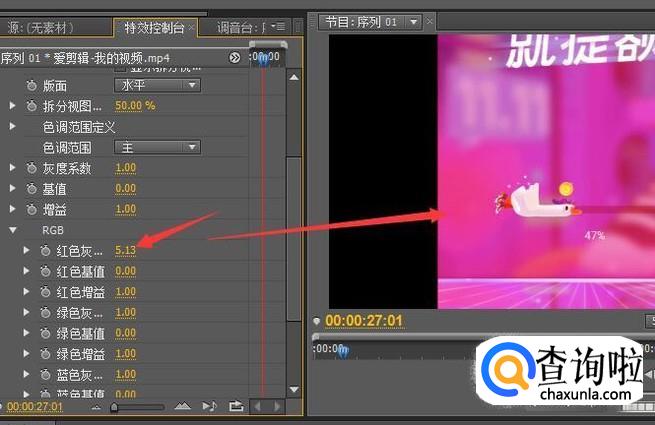Toggle animation stopwatch for 灰度系数
Viewport: 655px width, 425px height.
pyautogui.click(x=32, y=168)
